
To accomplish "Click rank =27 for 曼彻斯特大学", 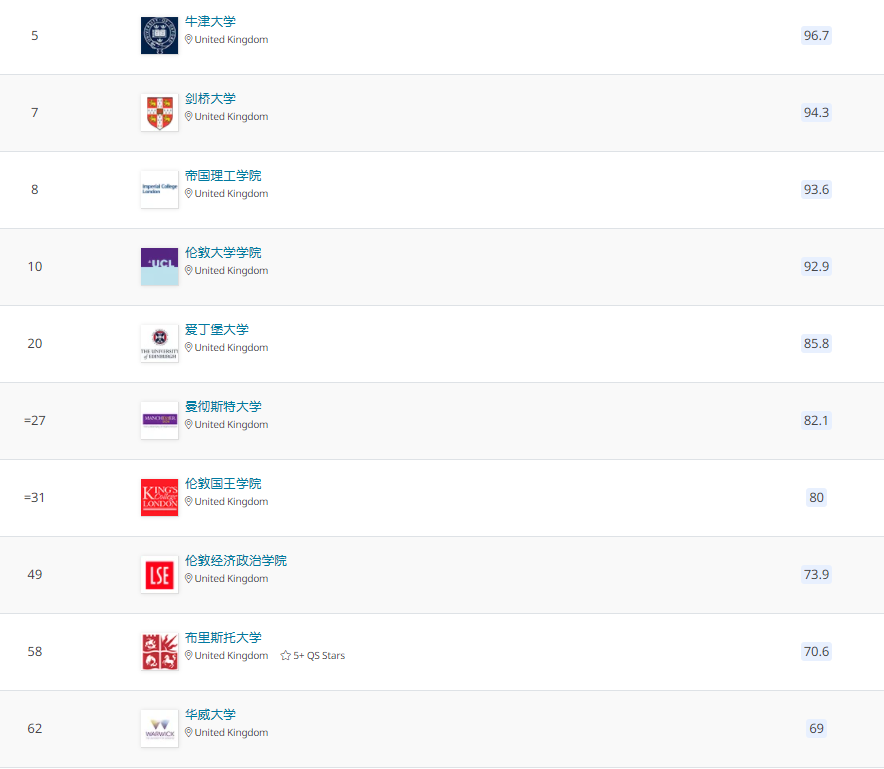I will (35, 421).
